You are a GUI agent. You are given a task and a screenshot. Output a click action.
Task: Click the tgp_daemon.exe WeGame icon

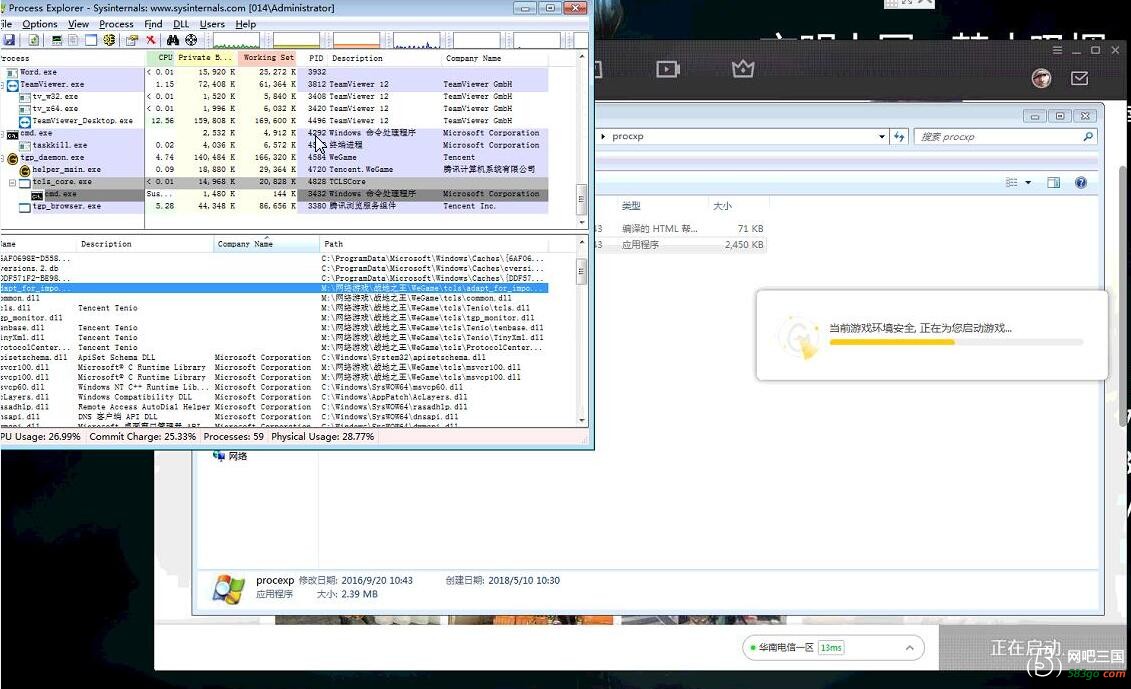(x=12, y=158)
